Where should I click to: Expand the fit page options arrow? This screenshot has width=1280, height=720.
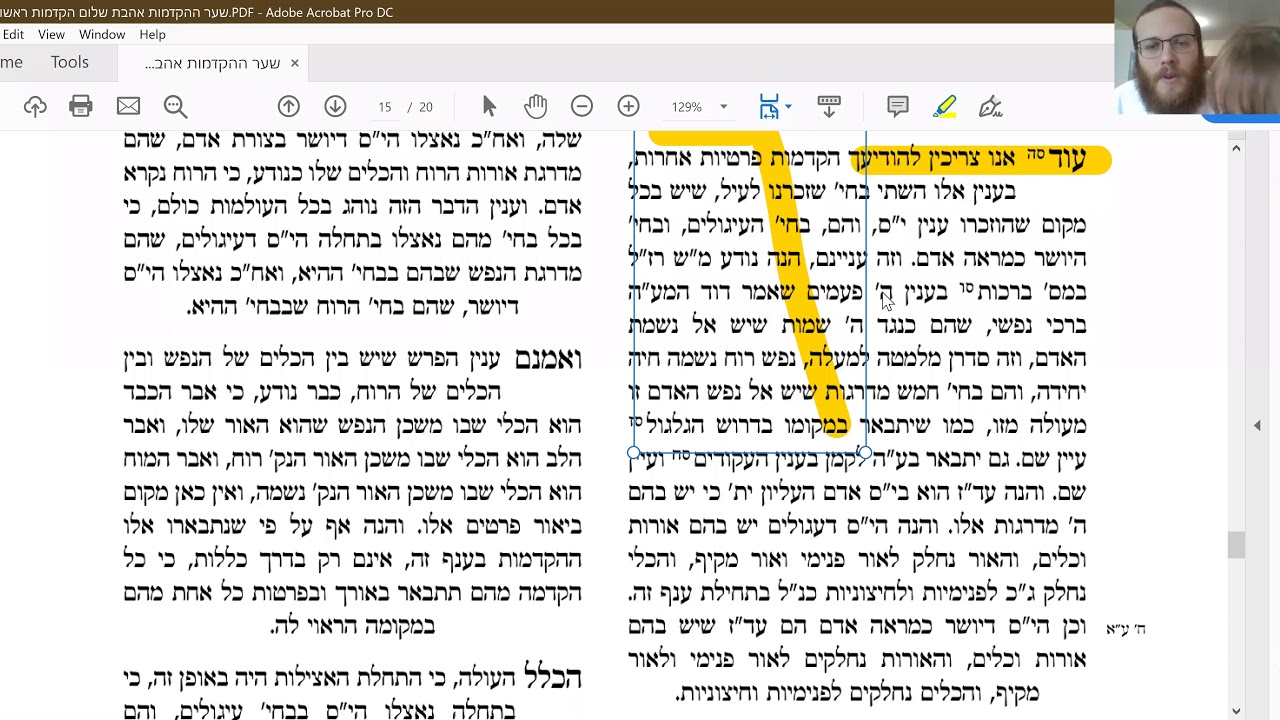pyautogui.click(x=788, y=107)
